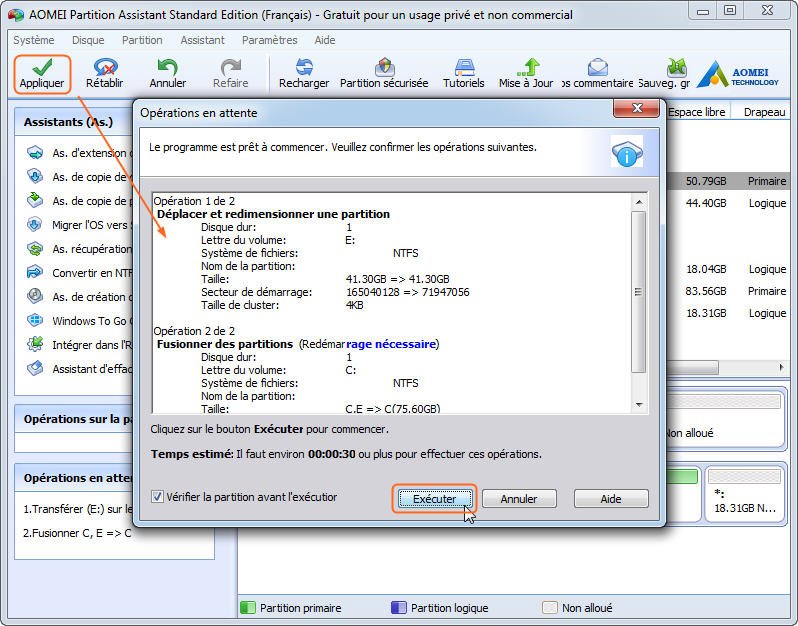
Task: Open the Assistant menu
Action: (203, 40)
